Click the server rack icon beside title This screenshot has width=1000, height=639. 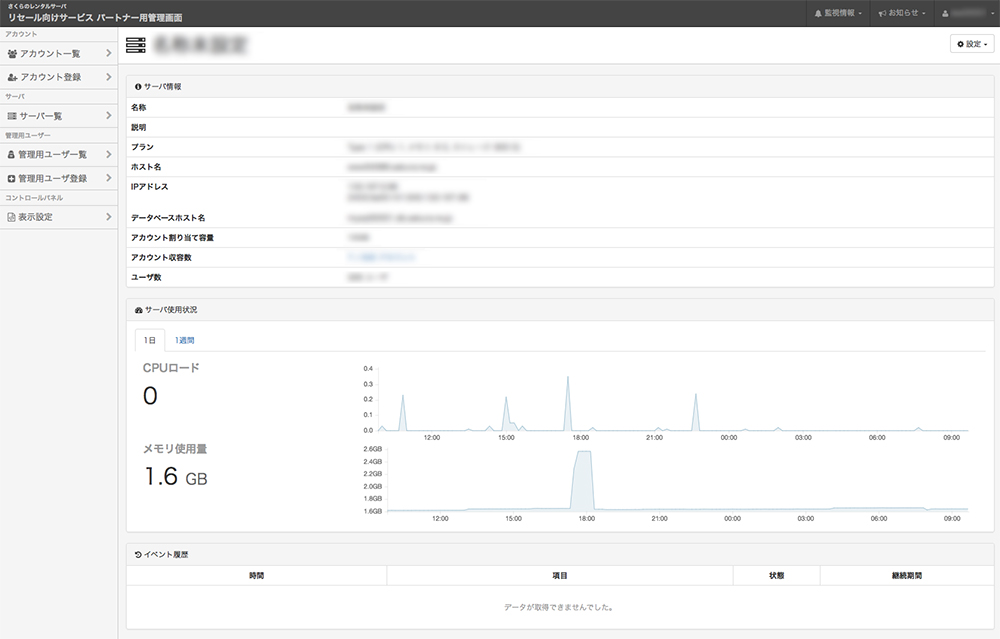[x=135, y=45]
